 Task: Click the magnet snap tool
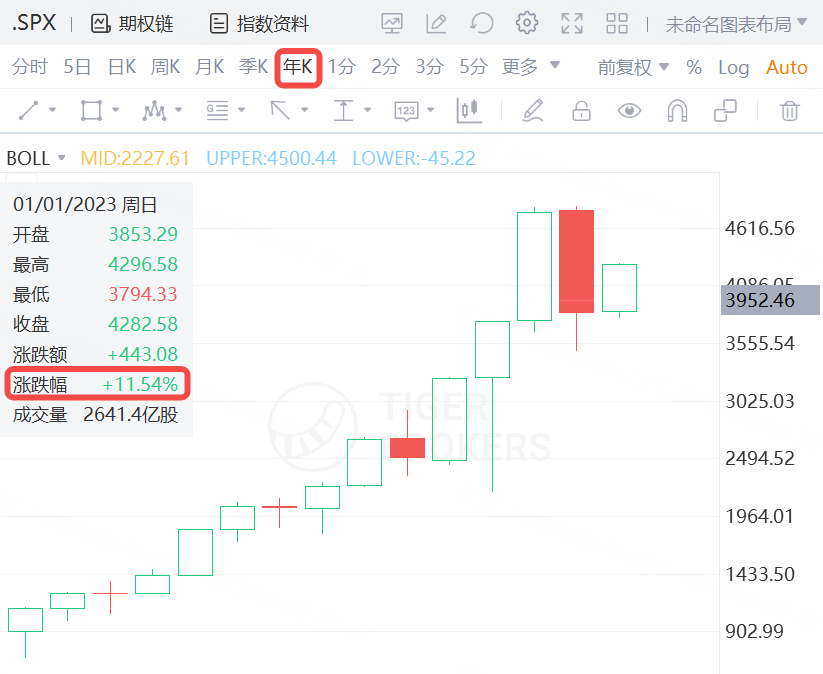[677, 110]
